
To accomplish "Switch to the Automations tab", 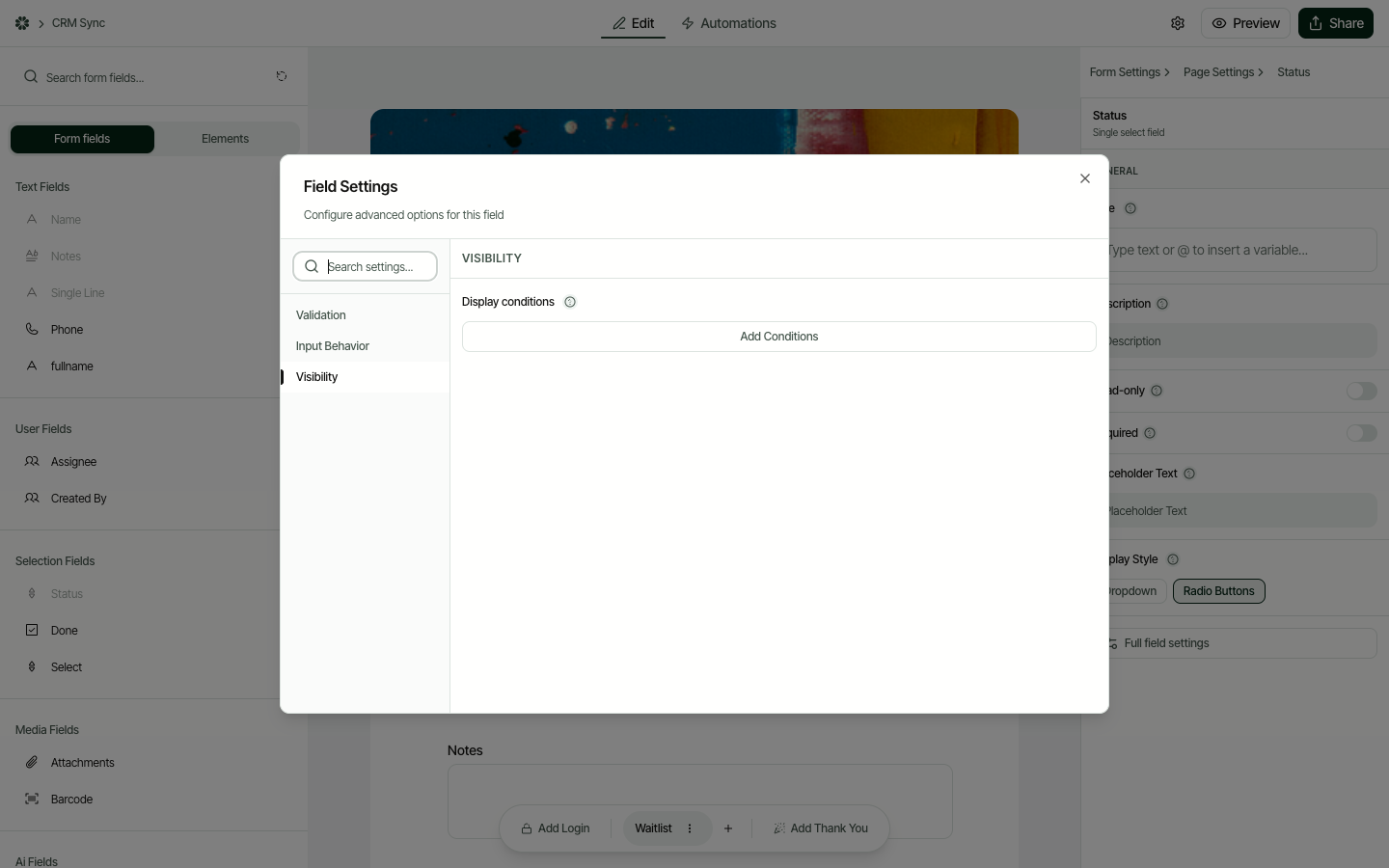I will point(728,23).
